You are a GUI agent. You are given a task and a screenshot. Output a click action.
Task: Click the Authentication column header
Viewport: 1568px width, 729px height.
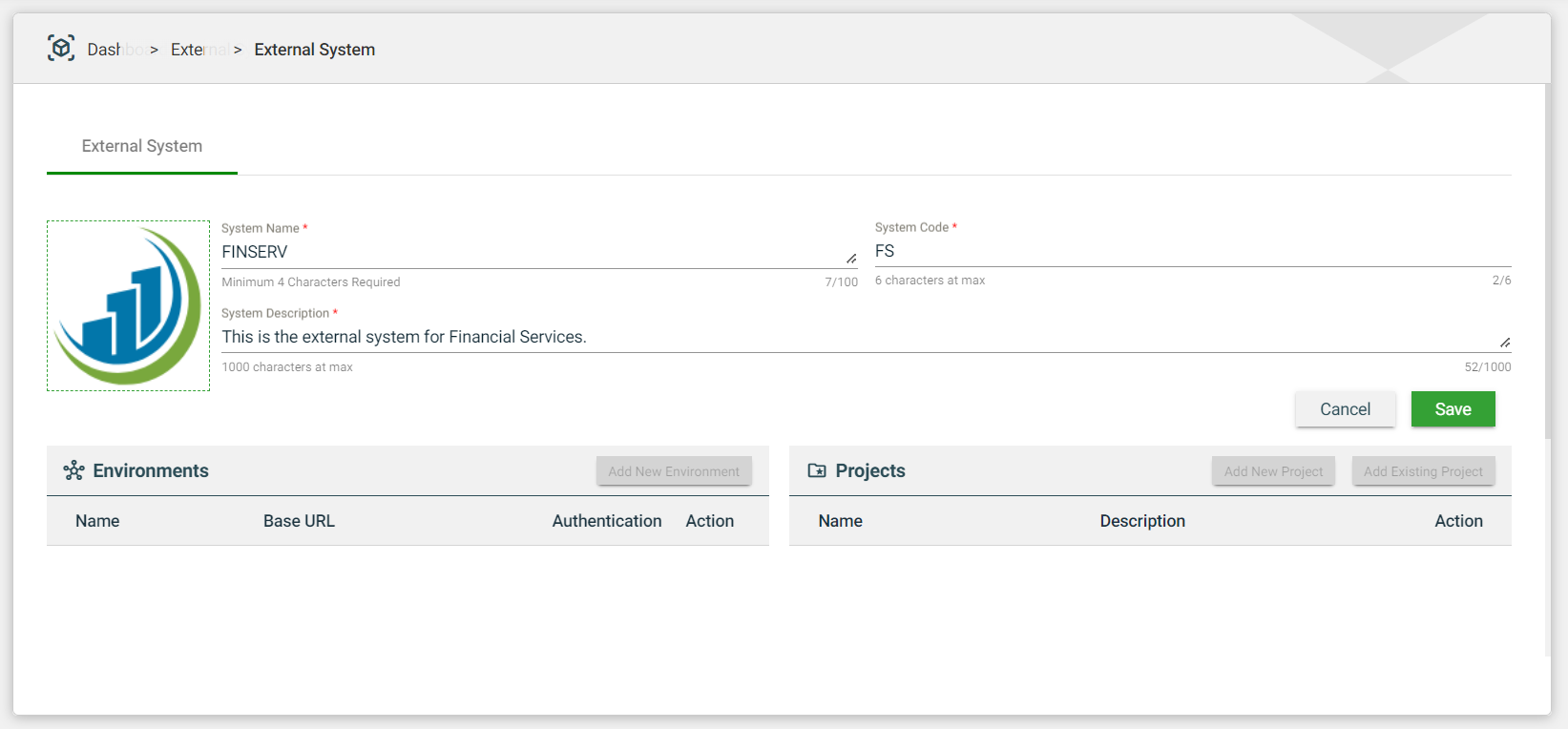(607, 521)
